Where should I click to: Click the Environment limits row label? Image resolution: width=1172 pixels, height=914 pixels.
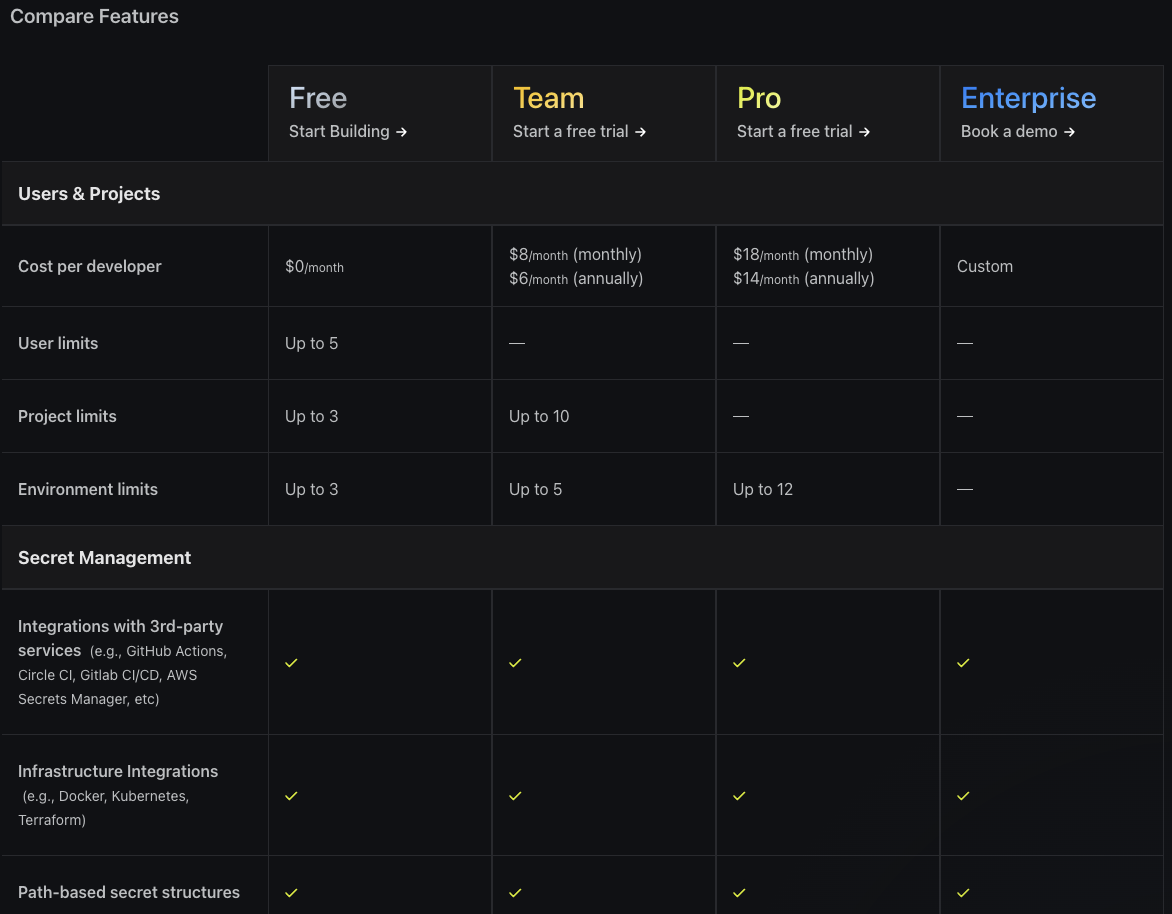(x=88, y=490)
